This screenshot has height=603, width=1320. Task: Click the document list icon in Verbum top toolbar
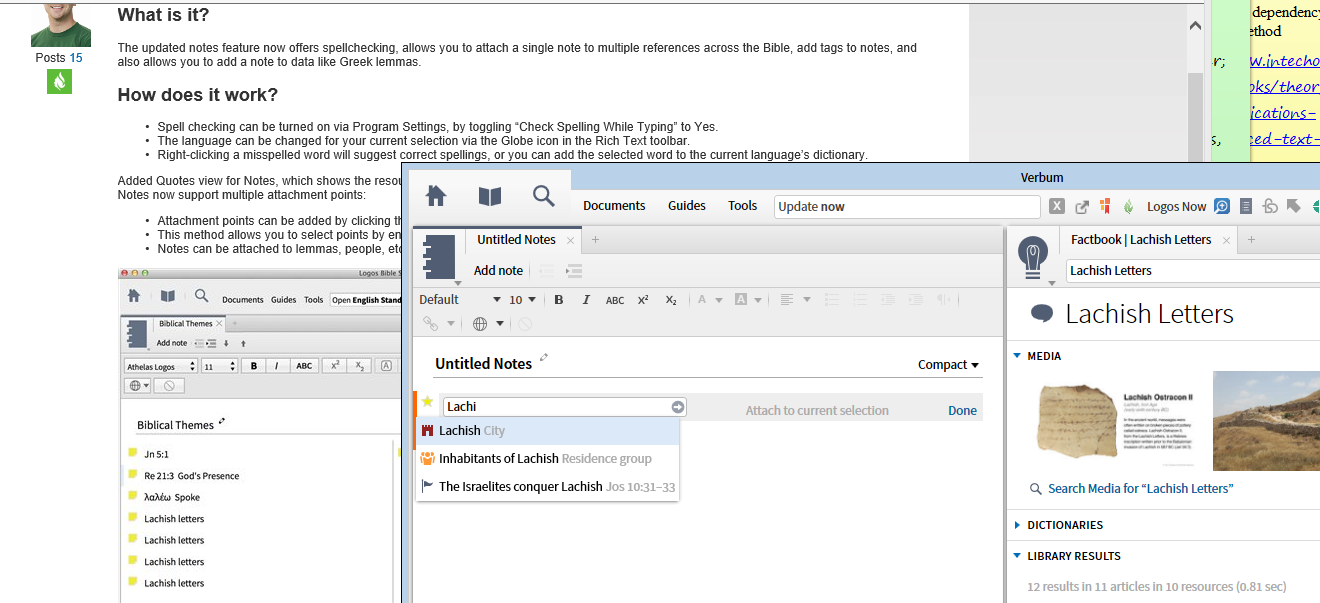point(1246,207)
